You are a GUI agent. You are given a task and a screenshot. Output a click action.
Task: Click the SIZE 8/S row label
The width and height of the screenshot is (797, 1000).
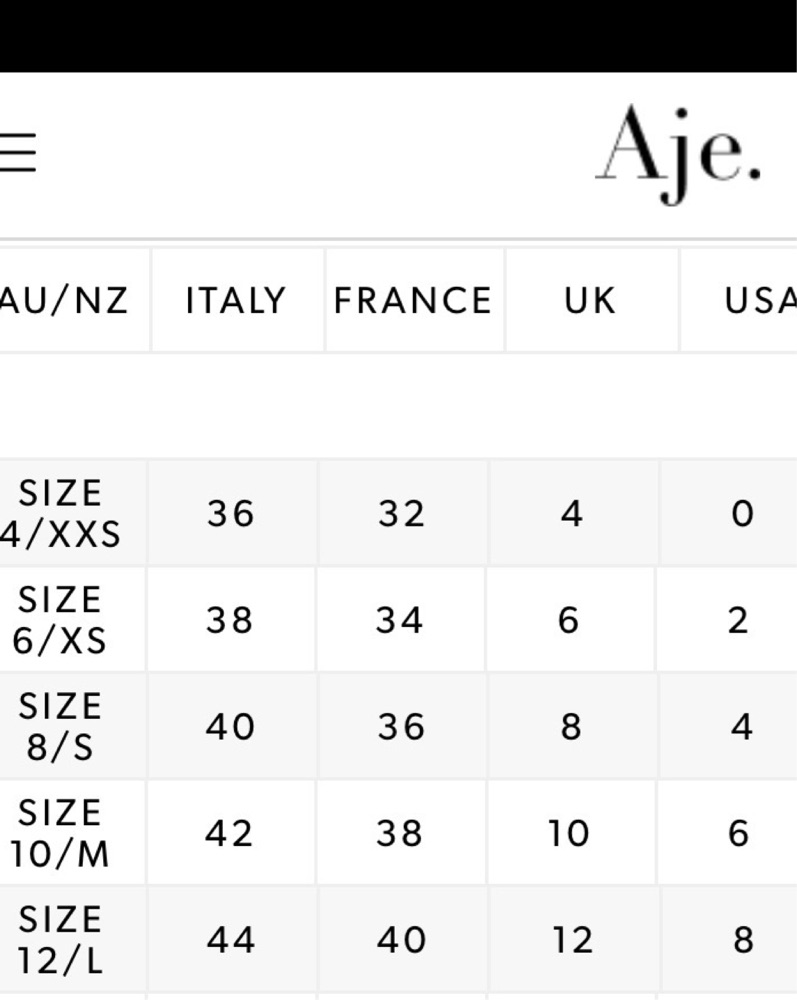point(60,726)
